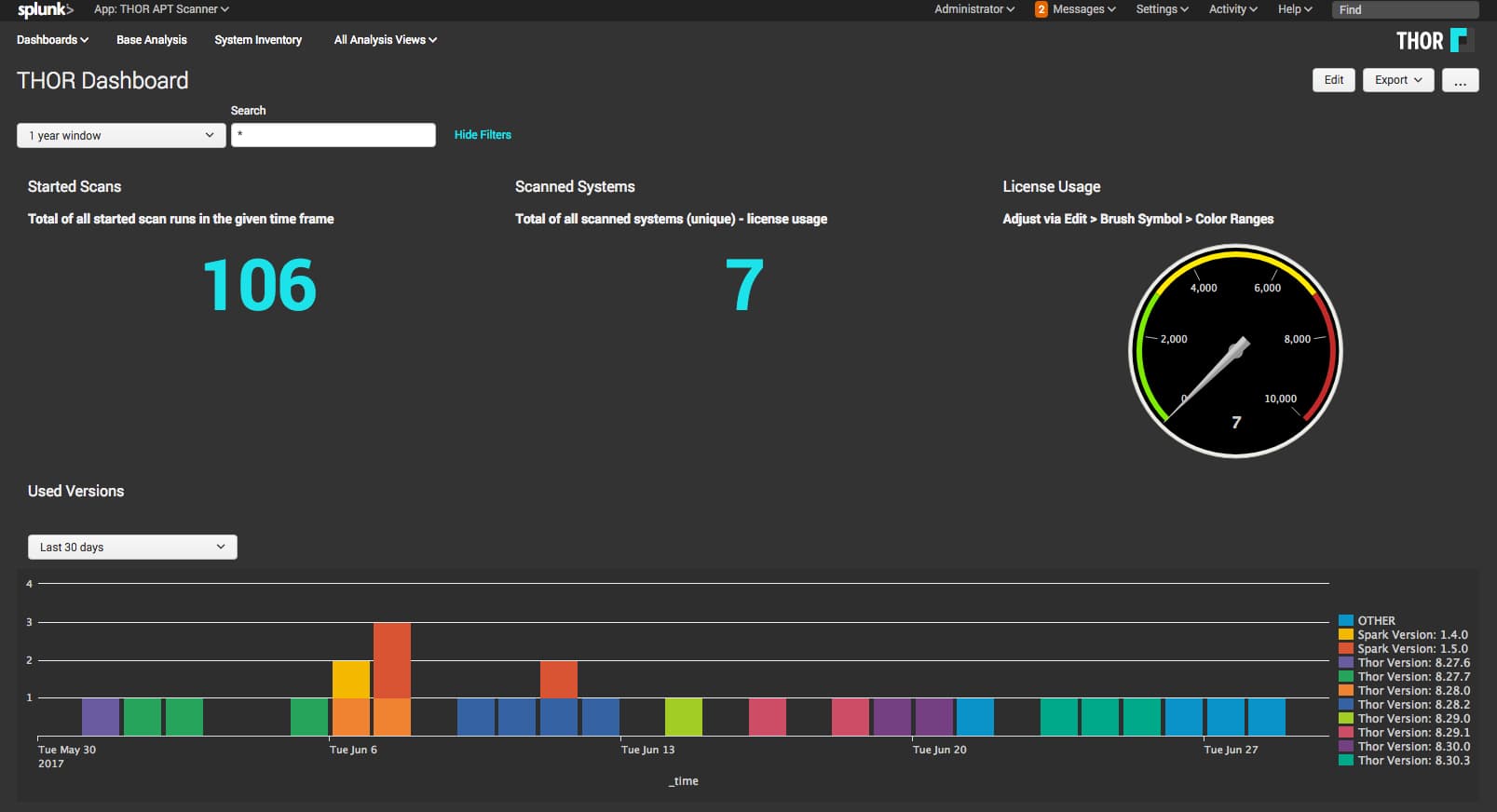Open the Messages count badge
Image resolution: width=1497 pixels, height=812 pixels.
pyautogui.click(x=1041, y=9)
